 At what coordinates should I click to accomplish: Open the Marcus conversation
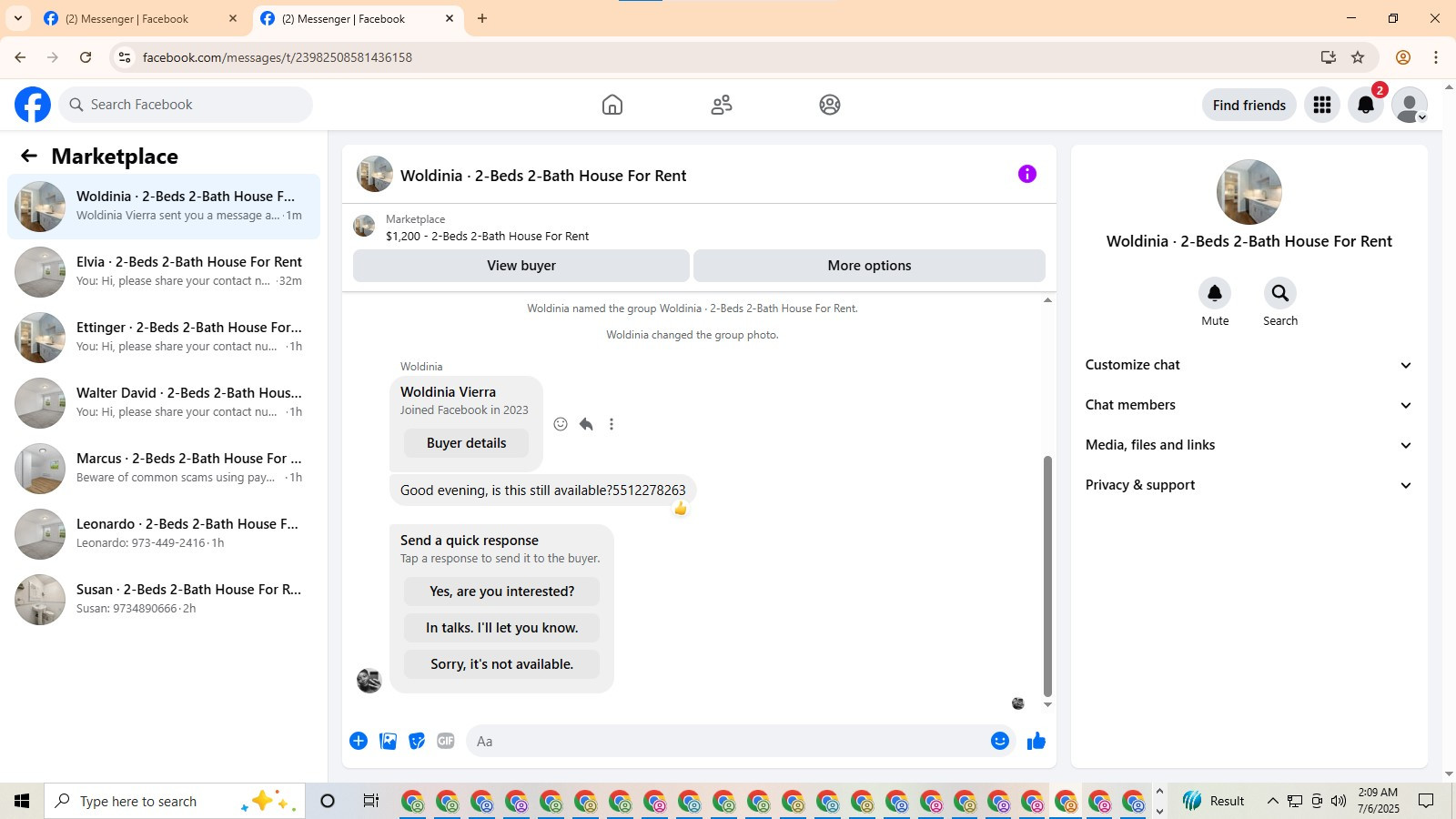(164, 469)
